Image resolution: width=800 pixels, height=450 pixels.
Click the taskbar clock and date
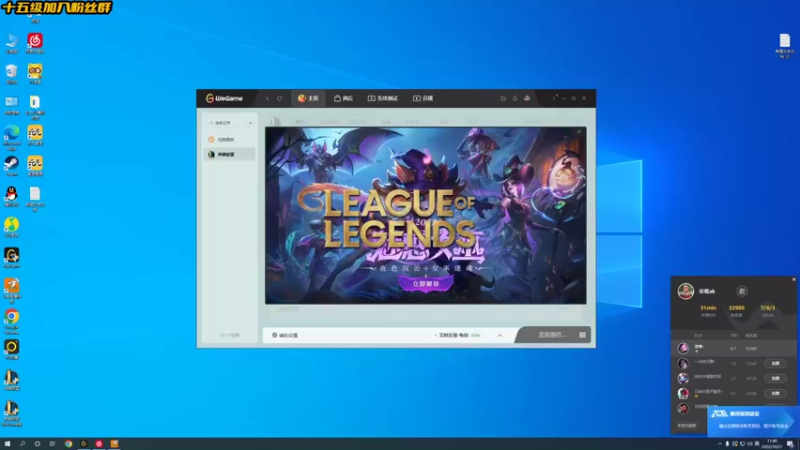click(771, 444)
